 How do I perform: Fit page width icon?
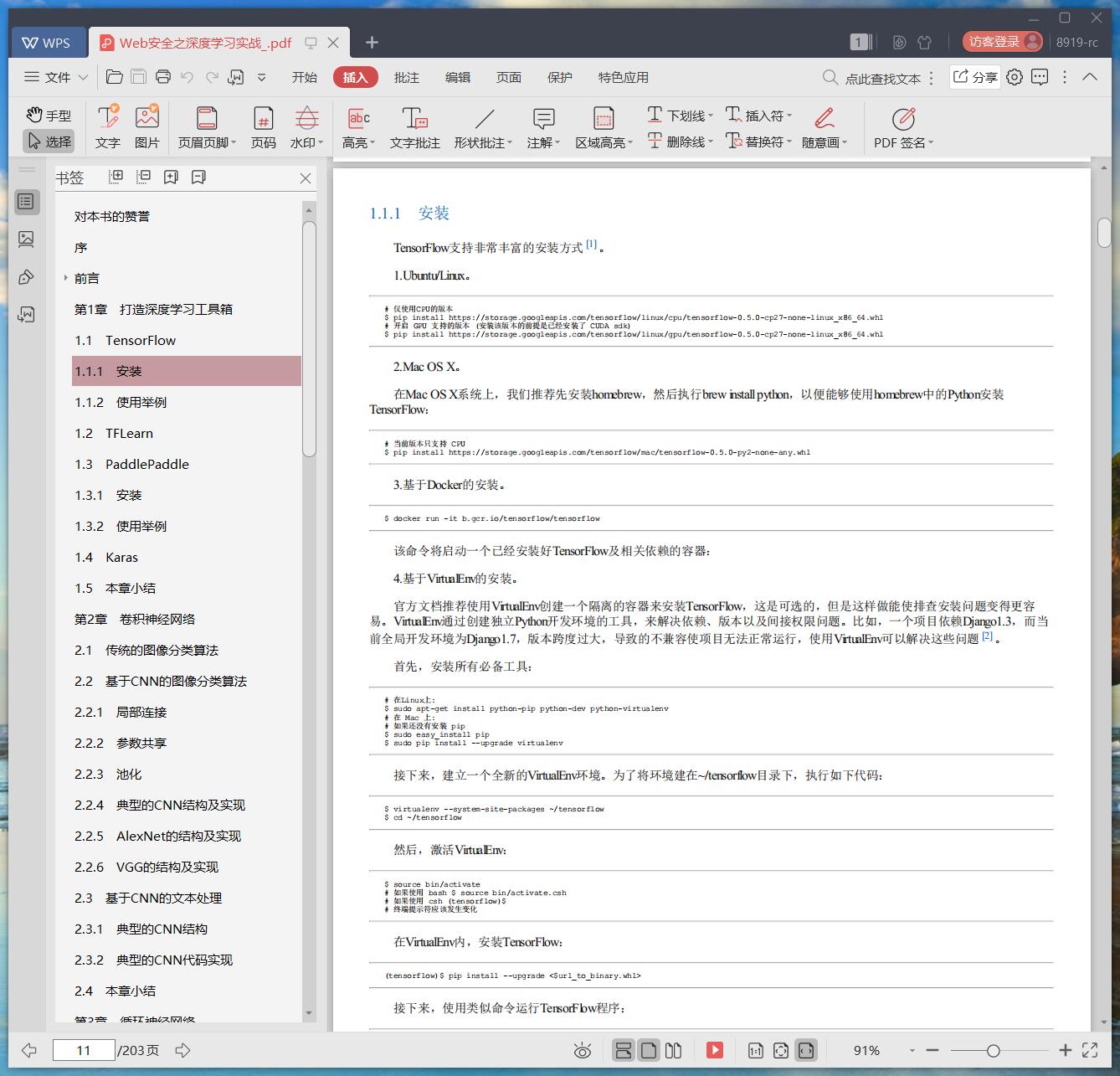[806, 1050]
